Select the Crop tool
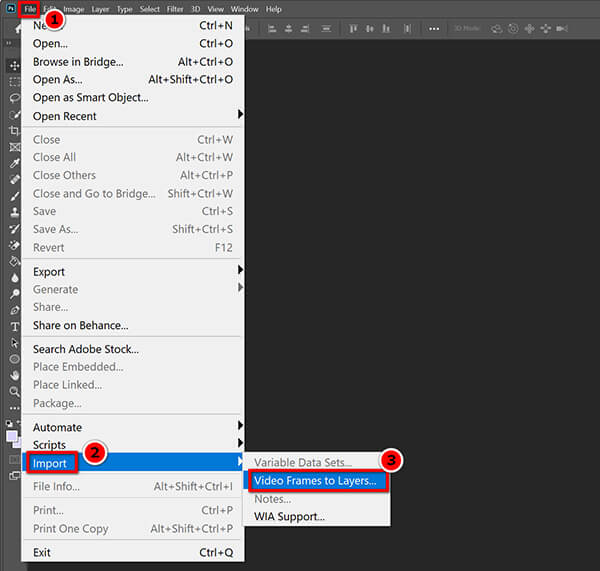This screenshot has width=600, height=571. (x=15, y=131)
